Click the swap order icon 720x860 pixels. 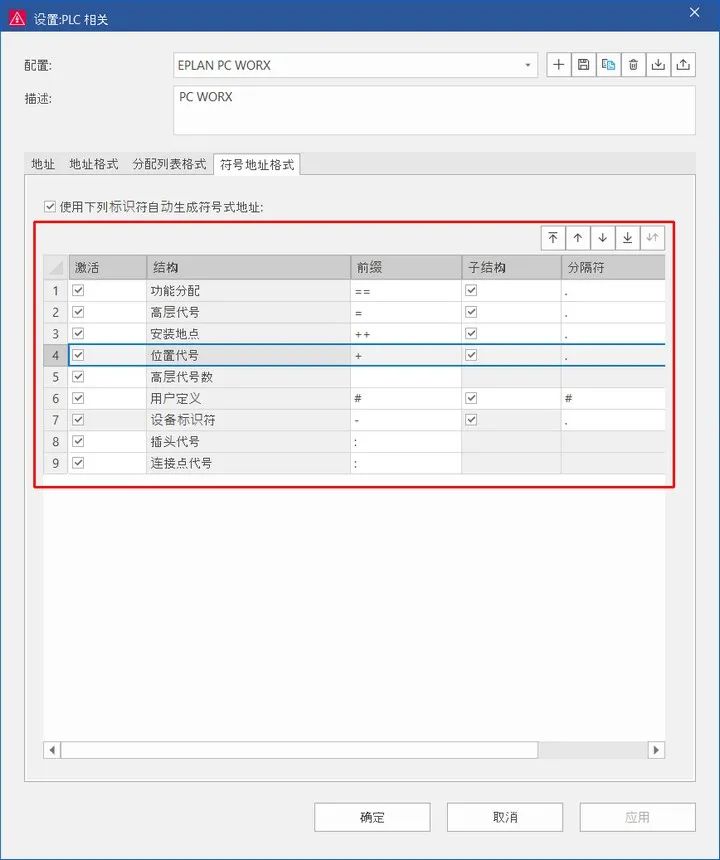[652, 238]
